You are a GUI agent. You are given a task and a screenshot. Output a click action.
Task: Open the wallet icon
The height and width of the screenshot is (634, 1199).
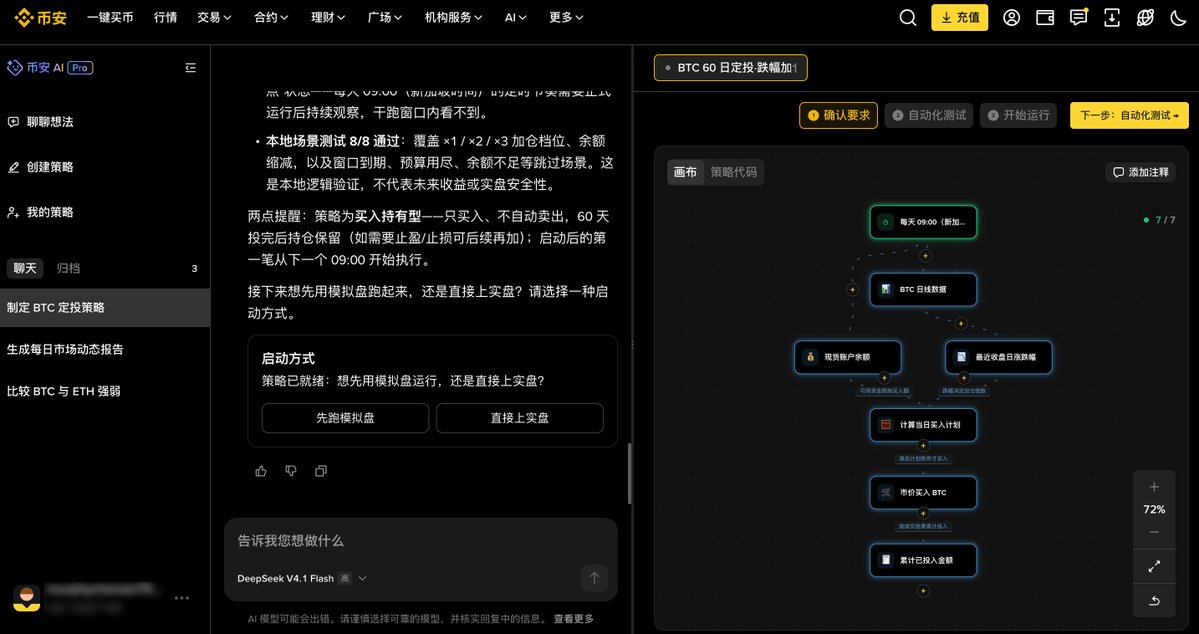[1045, 18]
